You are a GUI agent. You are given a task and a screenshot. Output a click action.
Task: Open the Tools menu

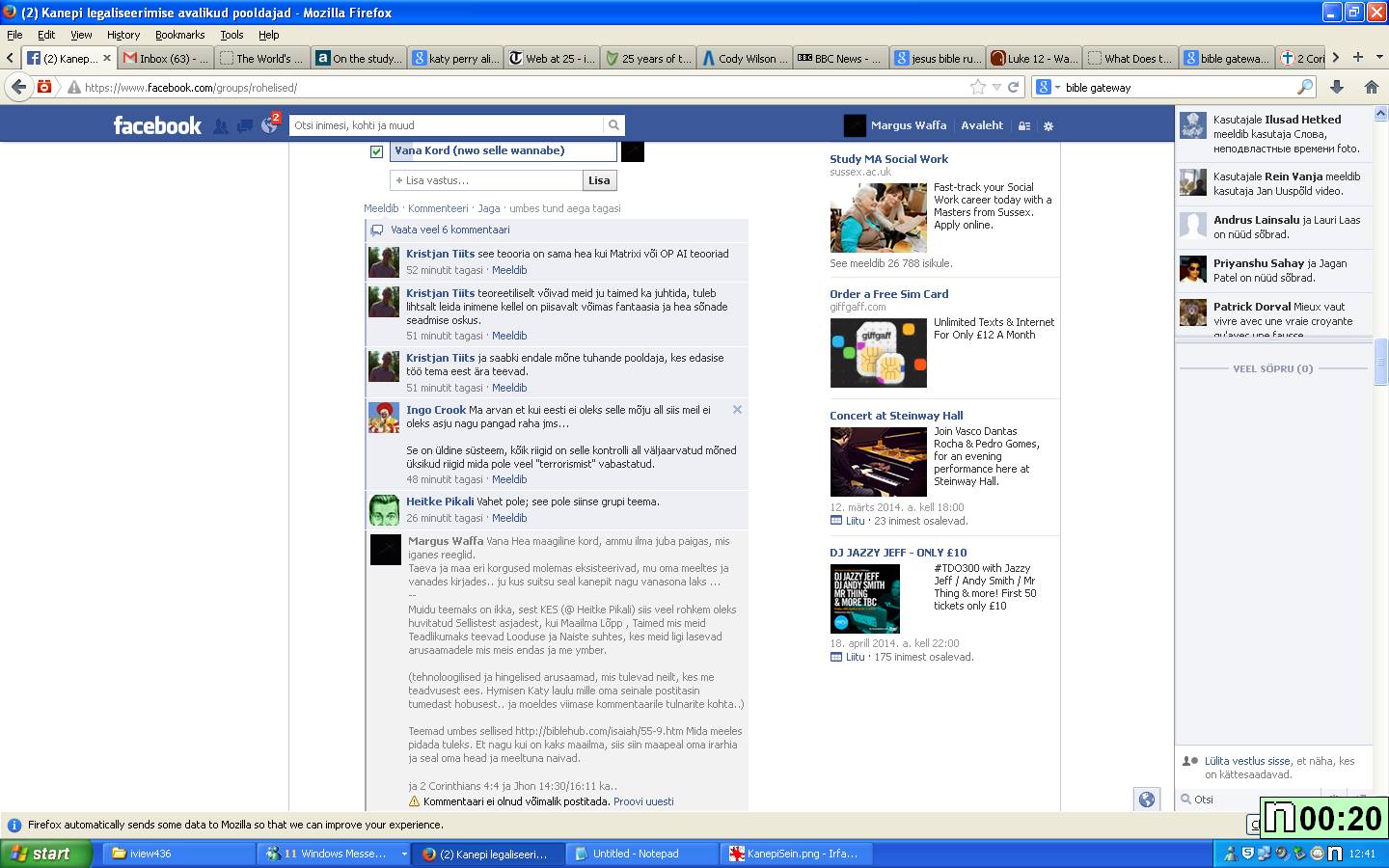pos(231,35)
